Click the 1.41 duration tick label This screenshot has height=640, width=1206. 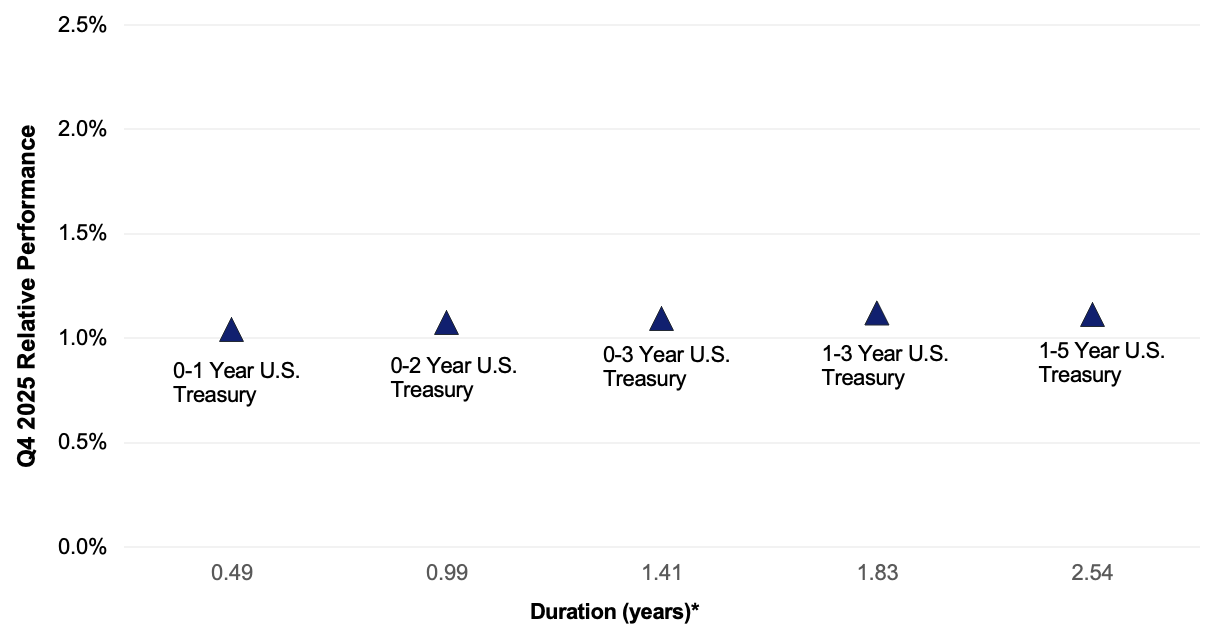coord(661,573)
